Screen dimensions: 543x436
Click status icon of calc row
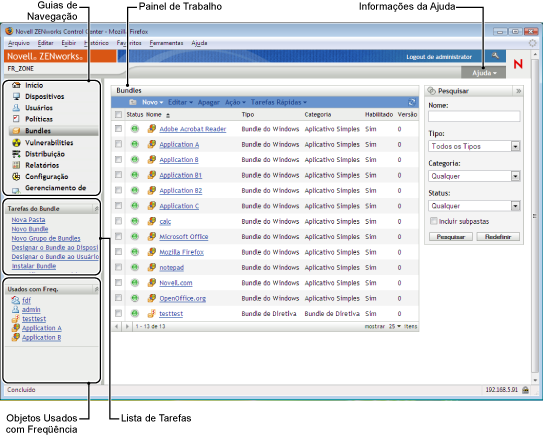pos(135,221)
